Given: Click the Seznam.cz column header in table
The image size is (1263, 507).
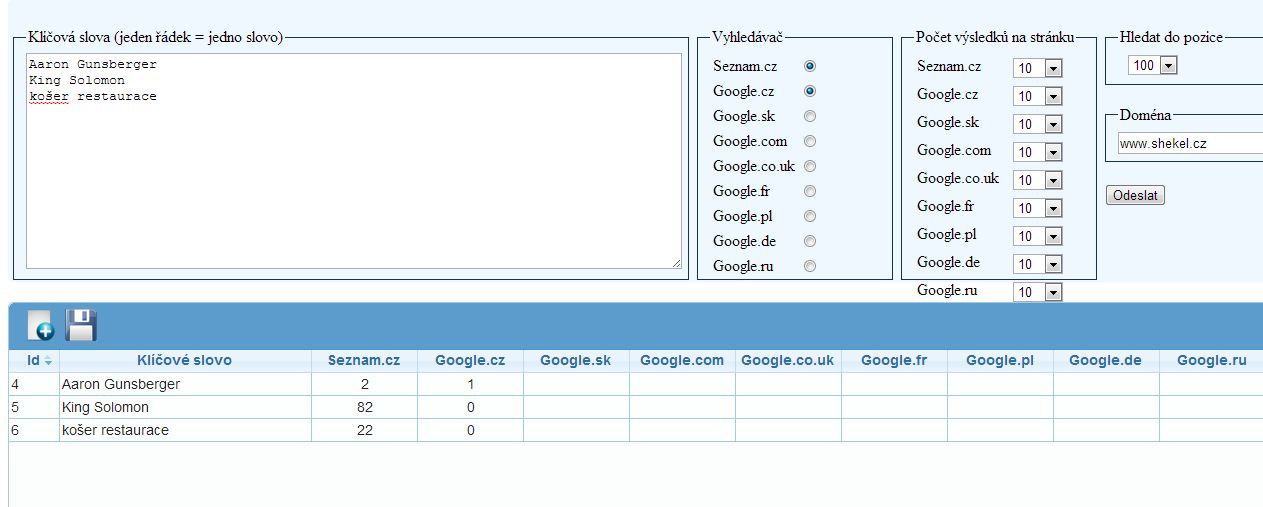Looking at the screenshot, I should point(364,360).
